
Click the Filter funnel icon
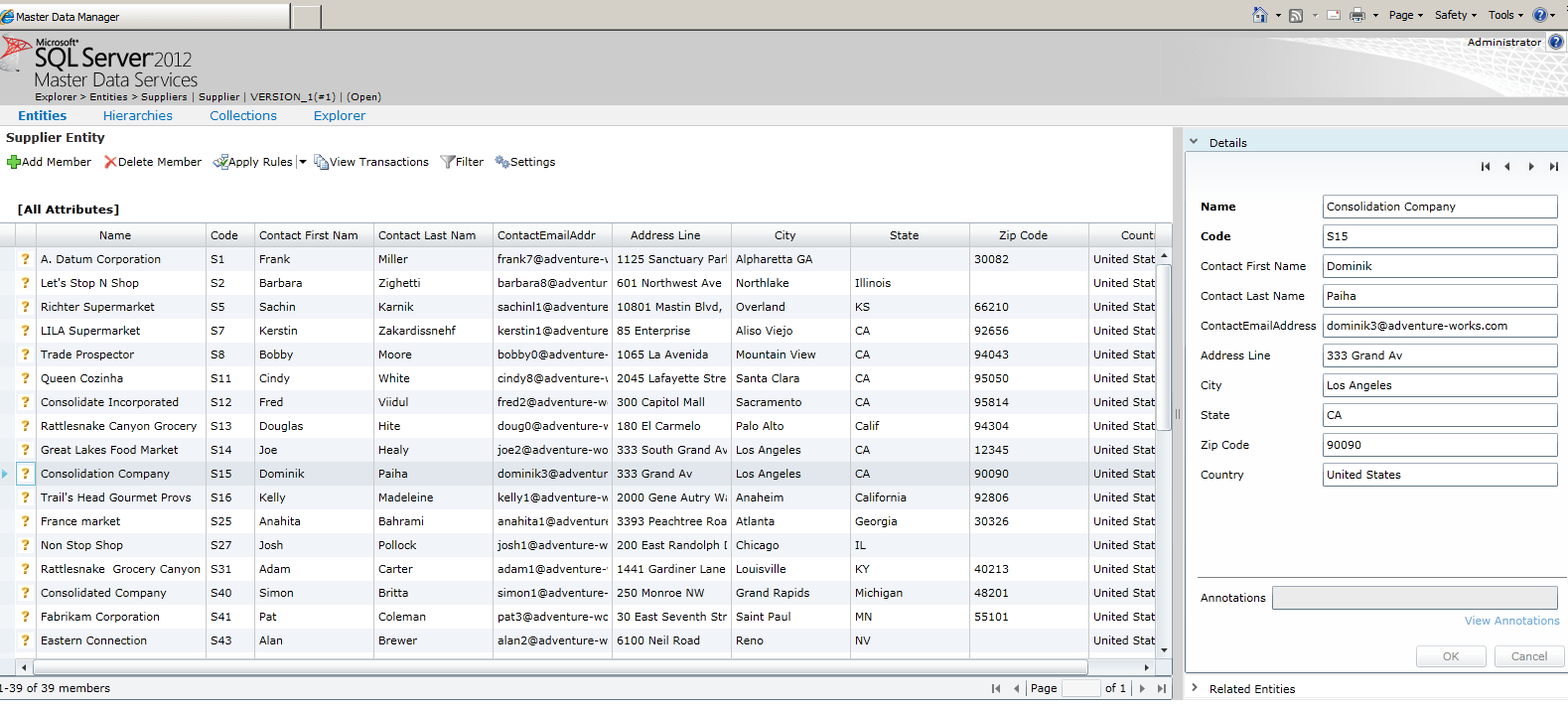(448, 162)
